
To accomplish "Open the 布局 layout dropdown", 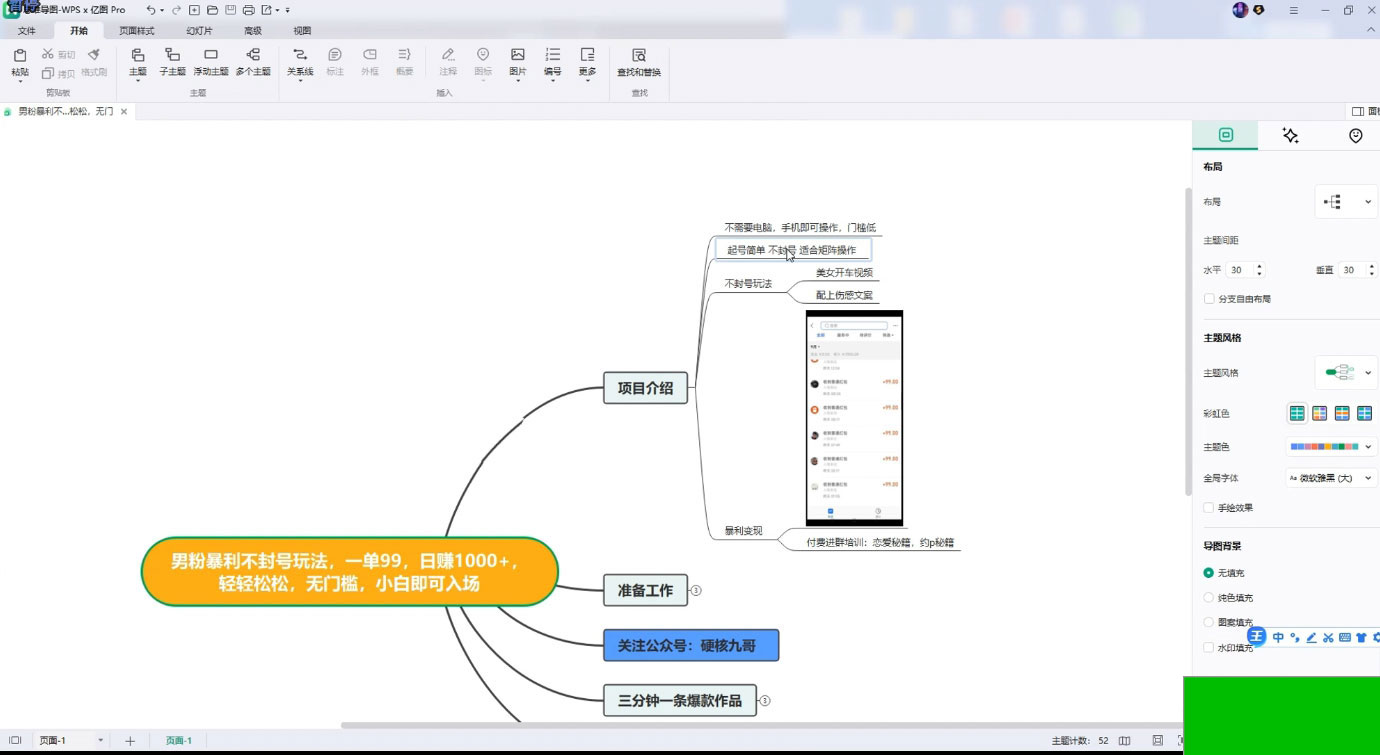I will 1346,202.
